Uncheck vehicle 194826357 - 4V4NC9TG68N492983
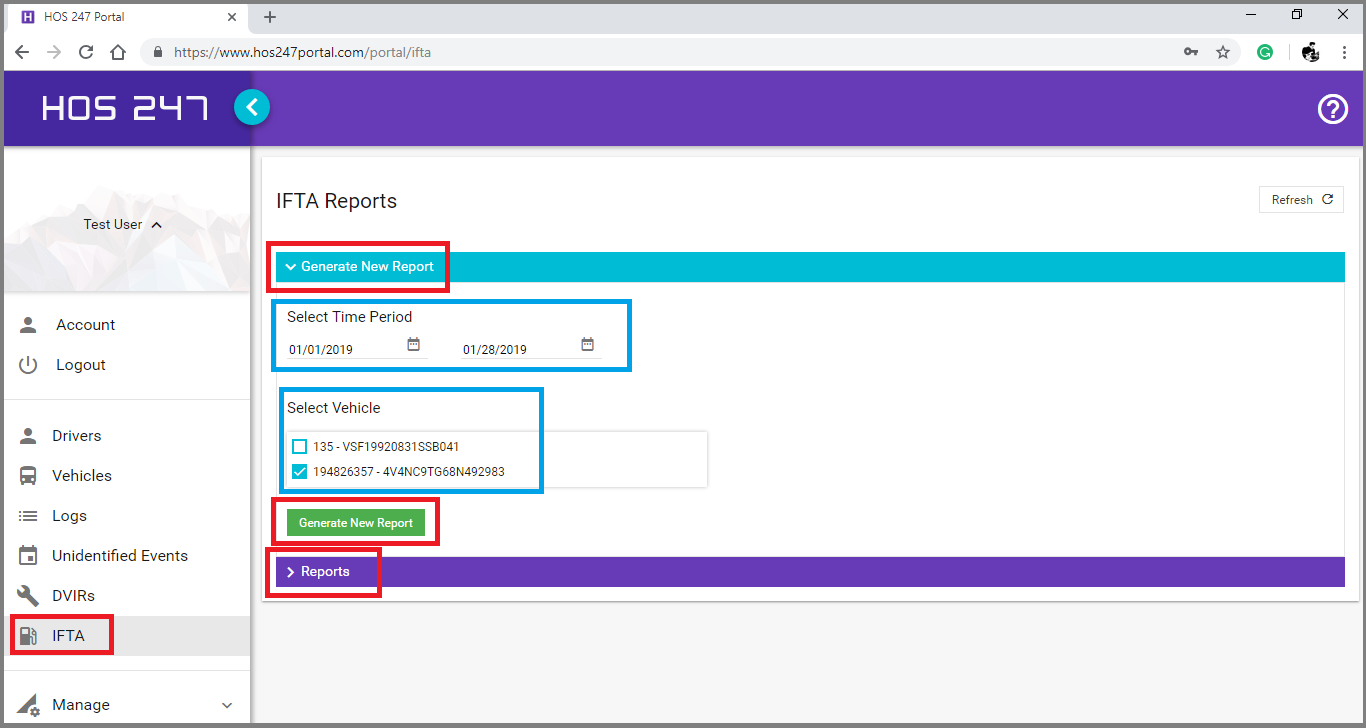 pos(300,471)
